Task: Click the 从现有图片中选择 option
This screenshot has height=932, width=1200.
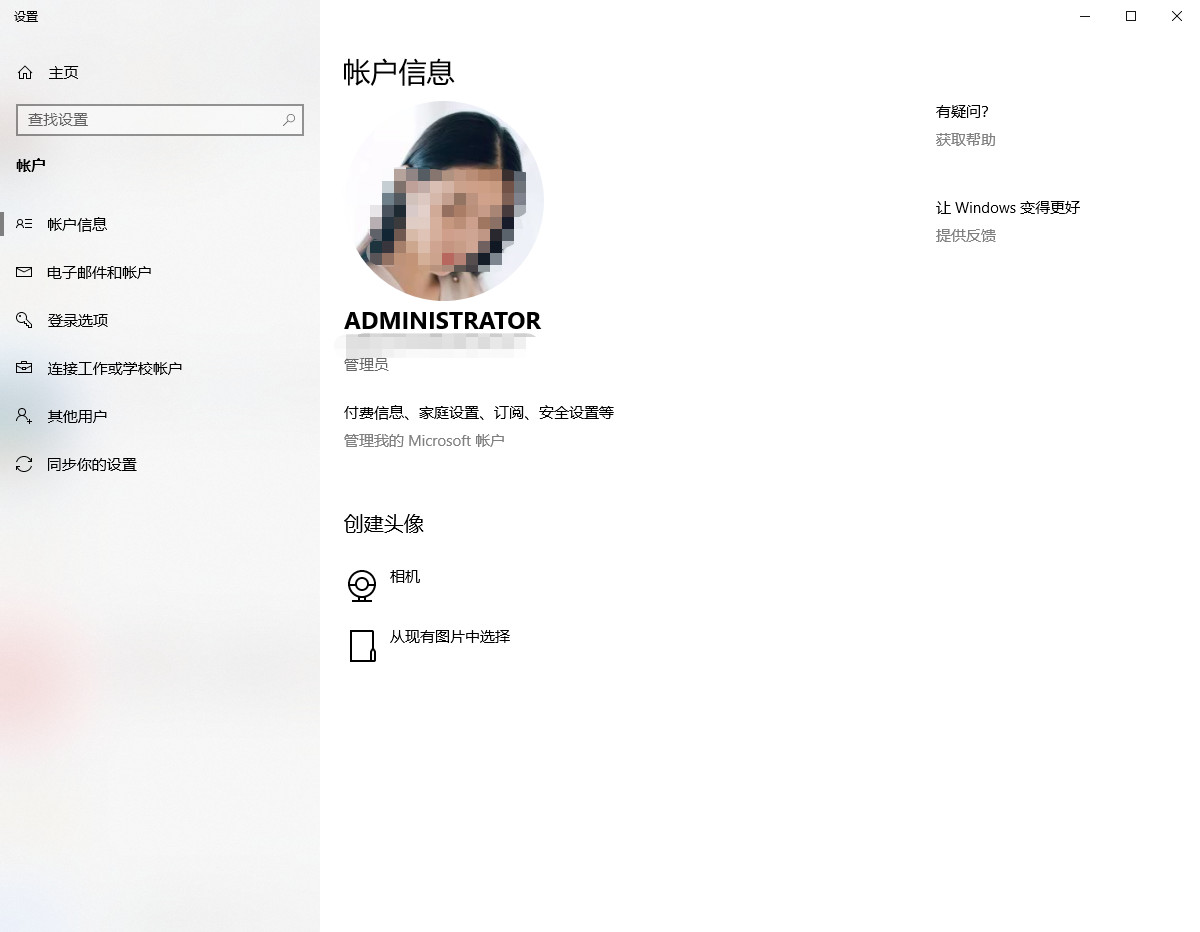Action: (x=449, y=636)
